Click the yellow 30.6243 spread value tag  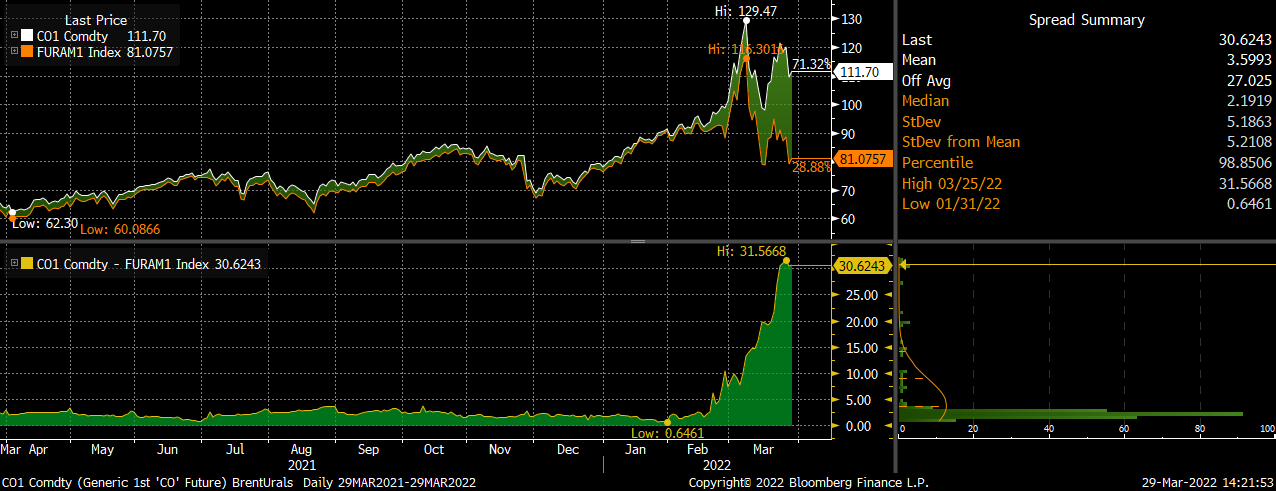pos(859,266)
